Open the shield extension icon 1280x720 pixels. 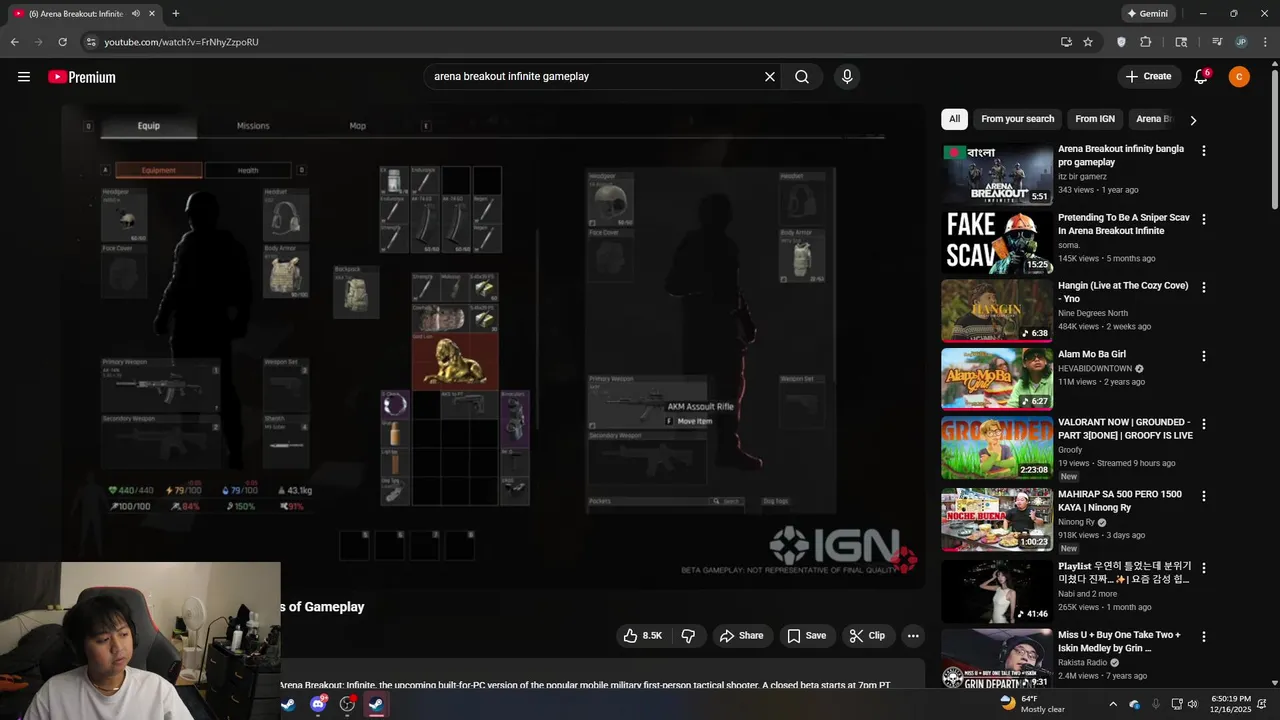coord(1121,42)
